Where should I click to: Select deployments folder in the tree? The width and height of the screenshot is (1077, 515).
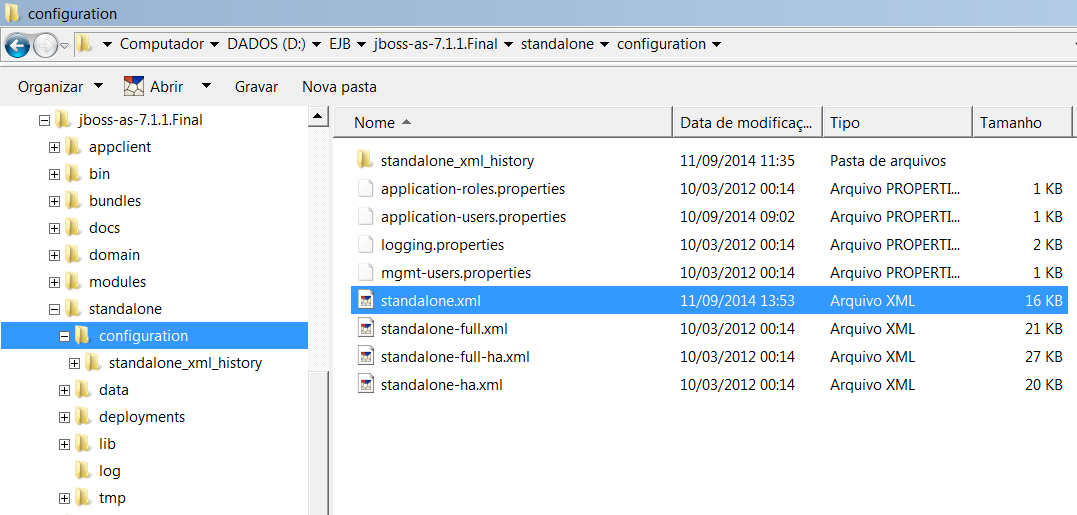142,417
